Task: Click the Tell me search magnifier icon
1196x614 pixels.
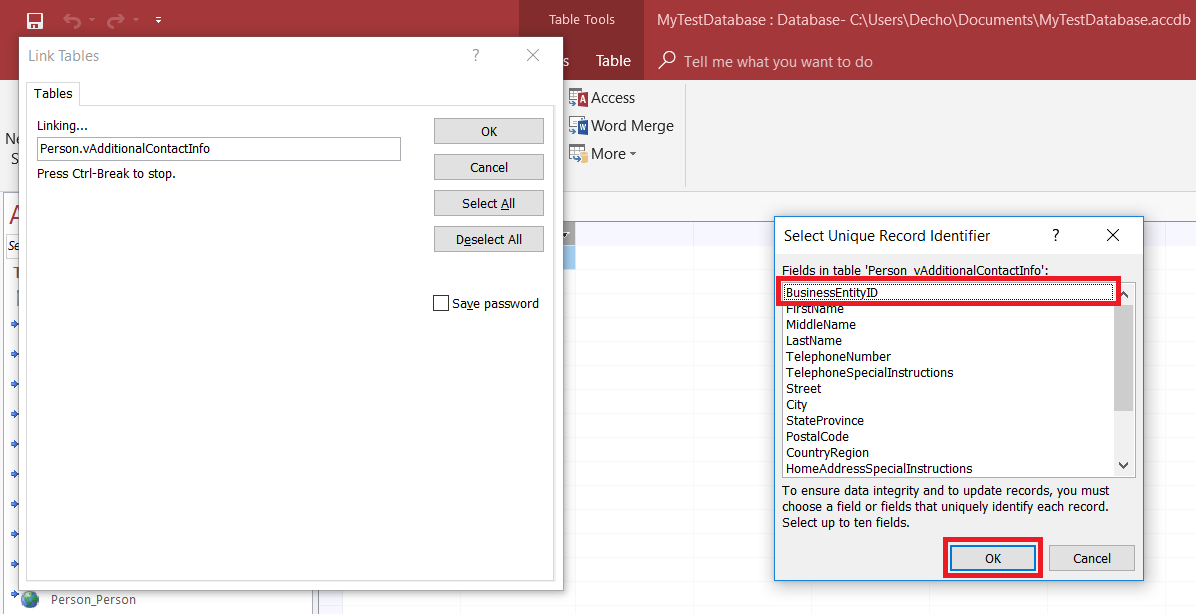Action: point(667,61)
